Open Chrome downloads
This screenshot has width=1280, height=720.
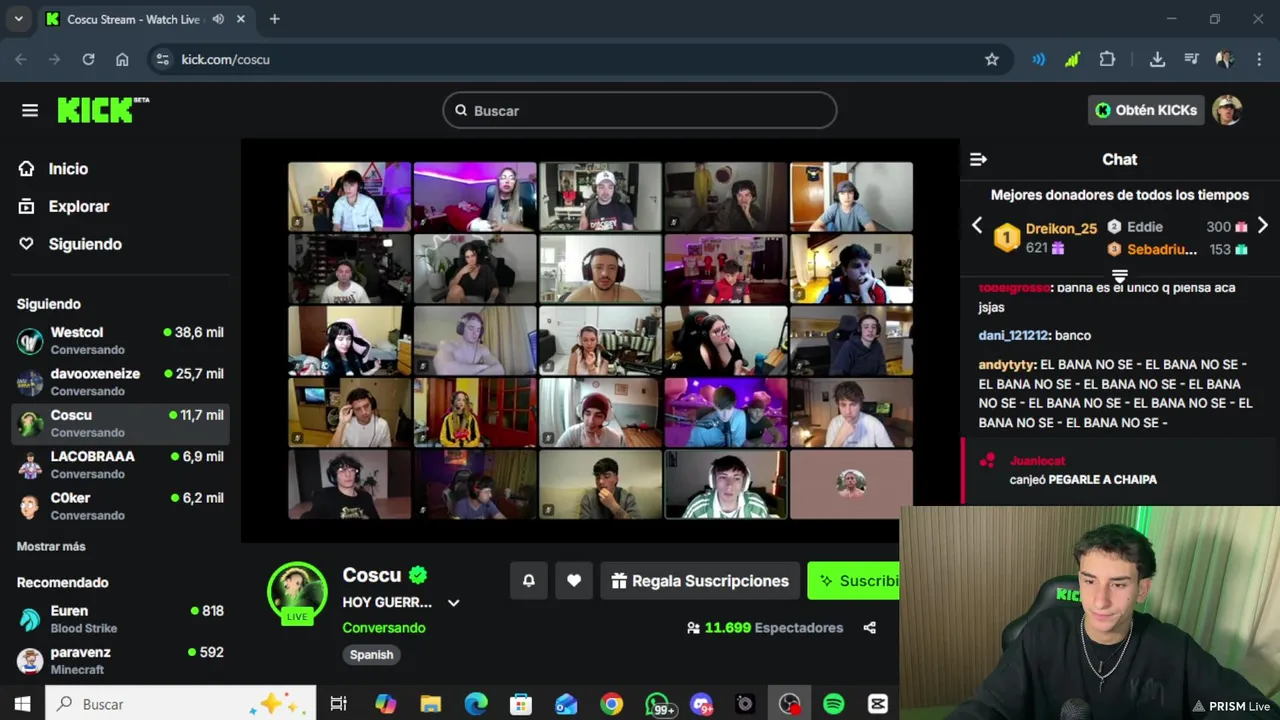tap(1157, 59)
